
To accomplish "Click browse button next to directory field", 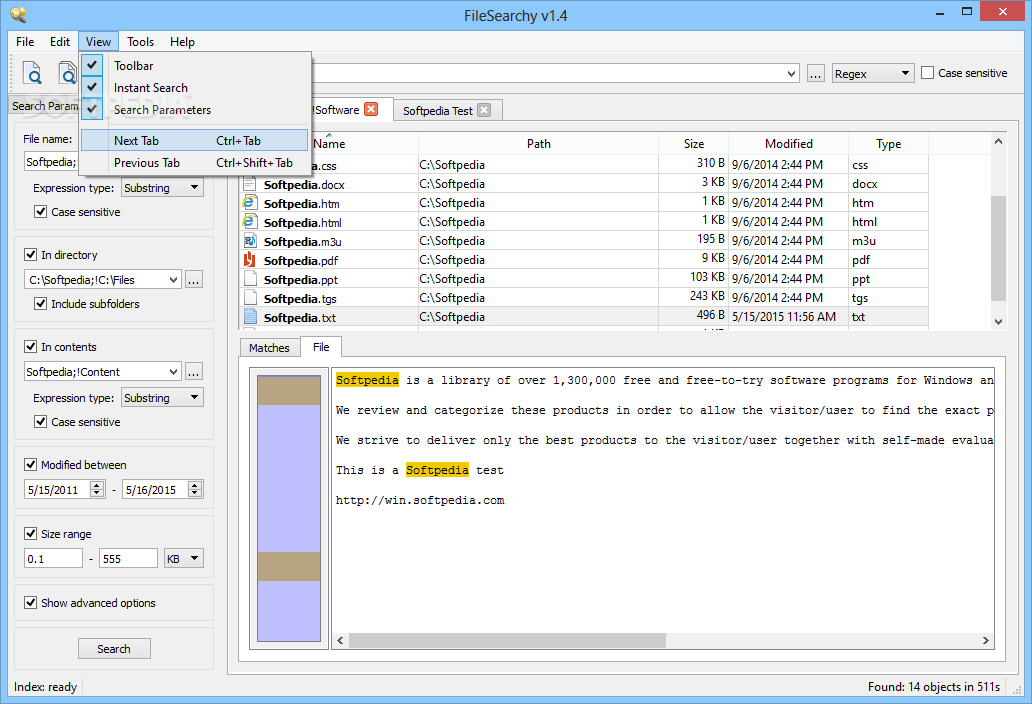I will coord(194,280).
